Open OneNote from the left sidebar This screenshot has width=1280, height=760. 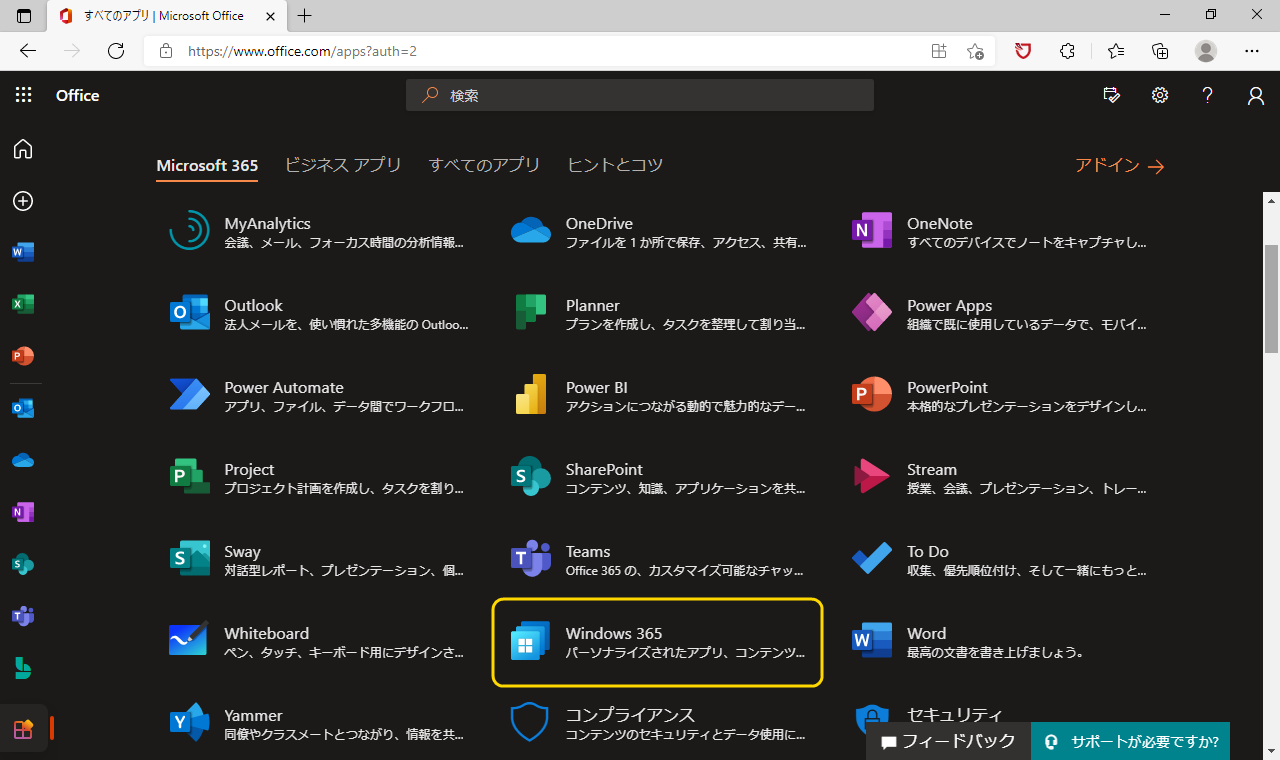[23, 512]
